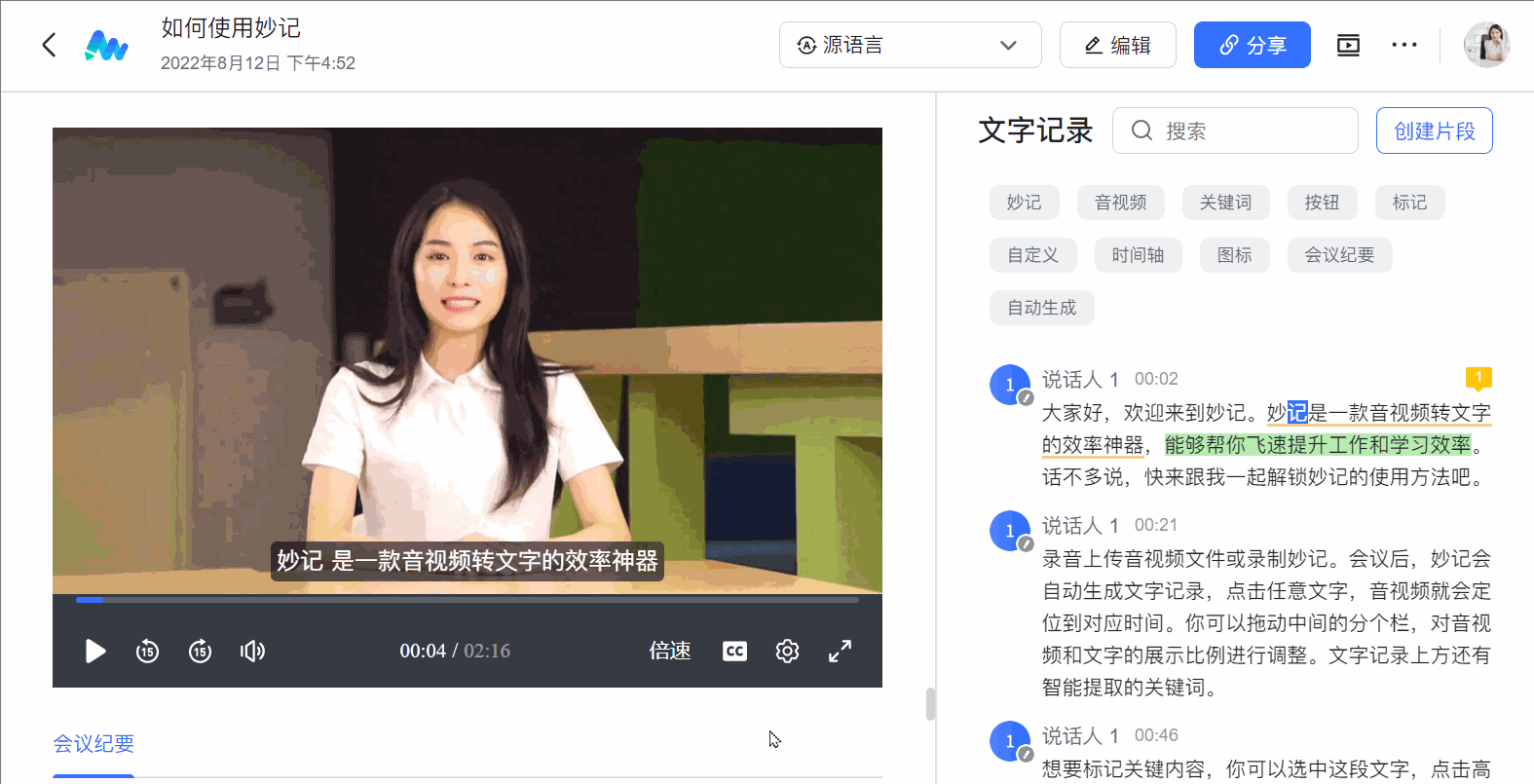
Task: Skip forward 15 seconds
Action: 200,651
